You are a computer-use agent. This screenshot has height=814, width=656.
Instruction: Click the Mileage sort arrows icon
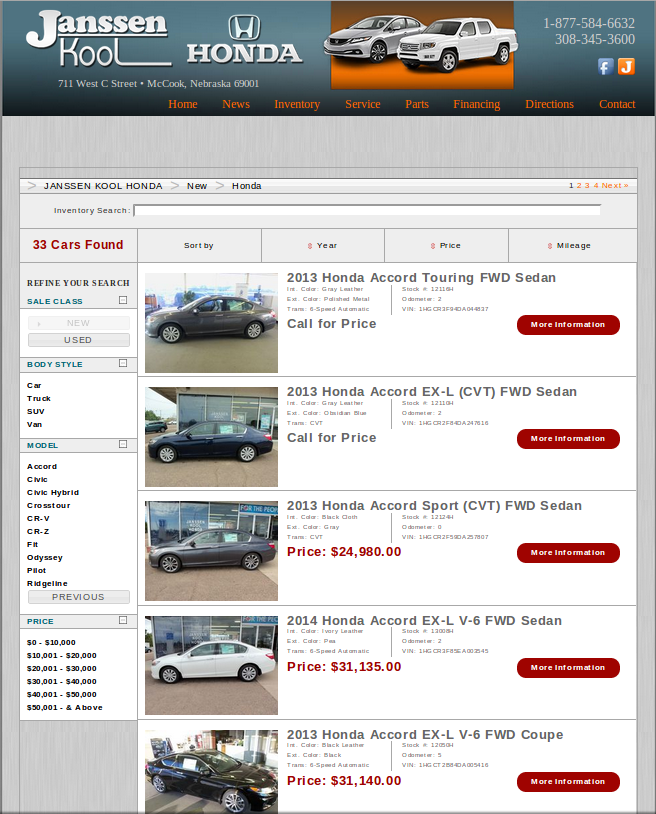click(550, 246)
